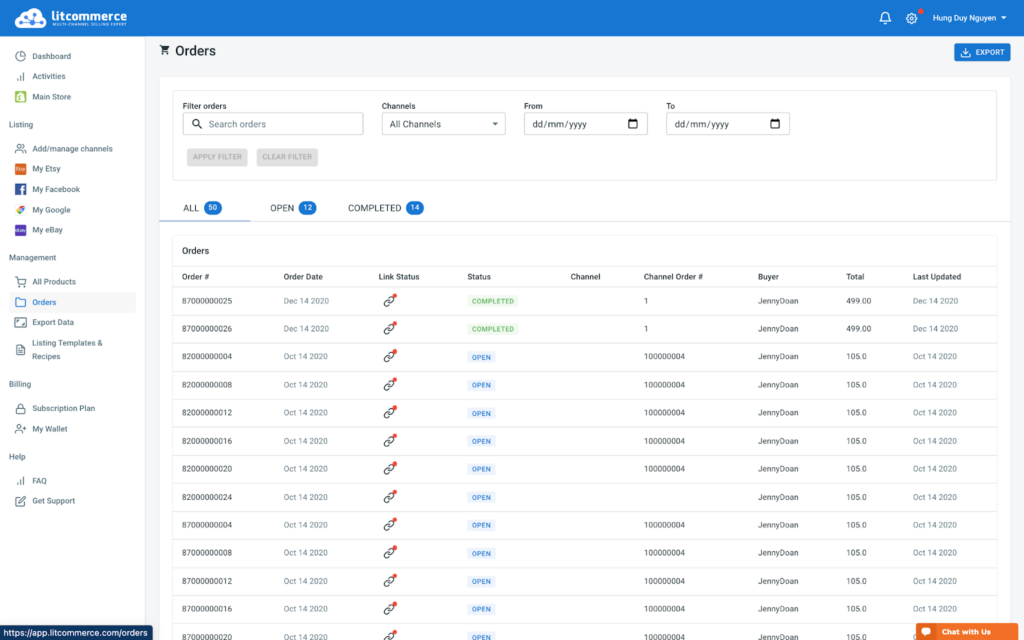Click link status icon for order 87000000025

389,301
